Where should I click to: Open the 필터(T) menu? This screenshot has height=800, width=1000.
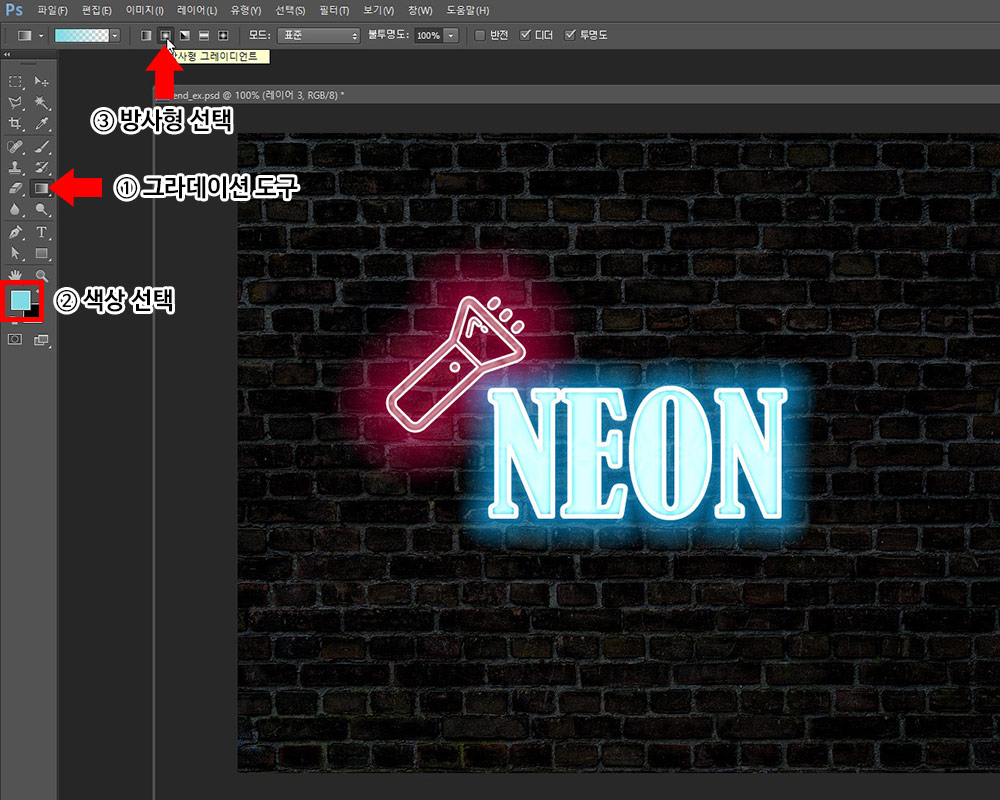(x=334, y=11)
